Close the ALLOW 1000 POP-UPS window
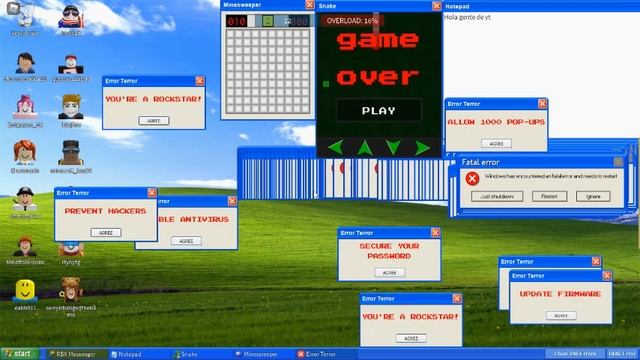 542,104
